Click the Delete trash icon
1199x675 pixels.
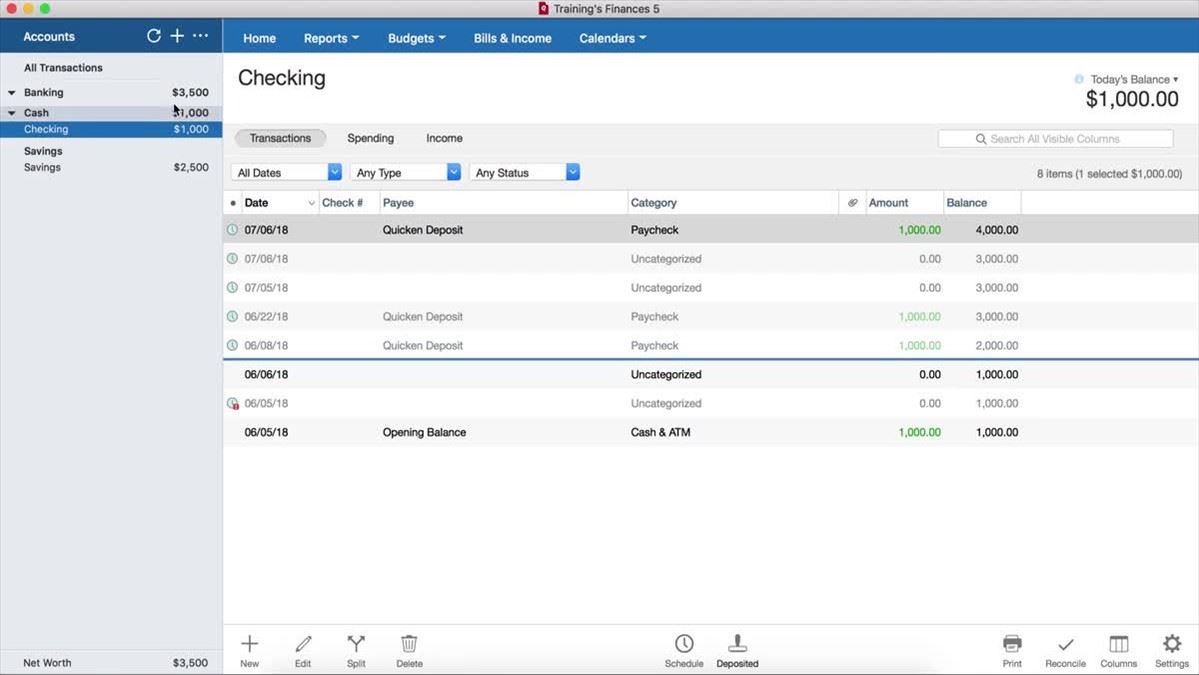(x=409, y=644)
